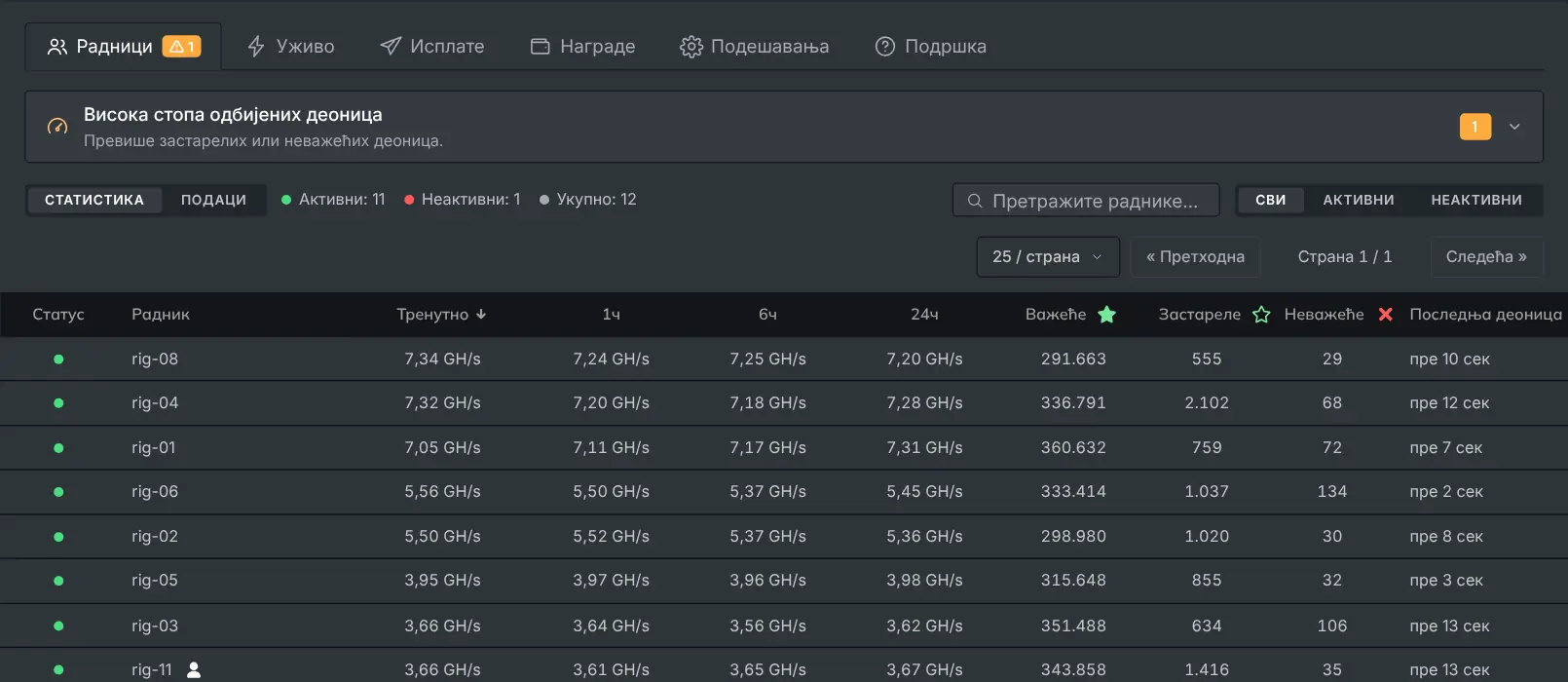Go to the « Претходна page
1568x682 pixels.
[x=1195, y=257]
